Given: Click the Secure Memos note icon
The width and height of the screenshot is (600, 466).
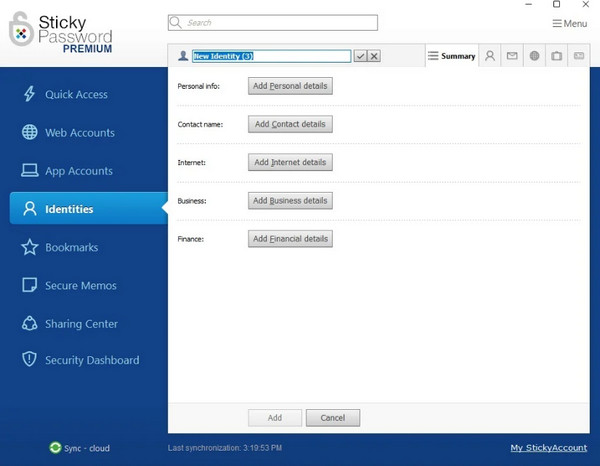Looking at the screenshot, I should click(29, 285).
